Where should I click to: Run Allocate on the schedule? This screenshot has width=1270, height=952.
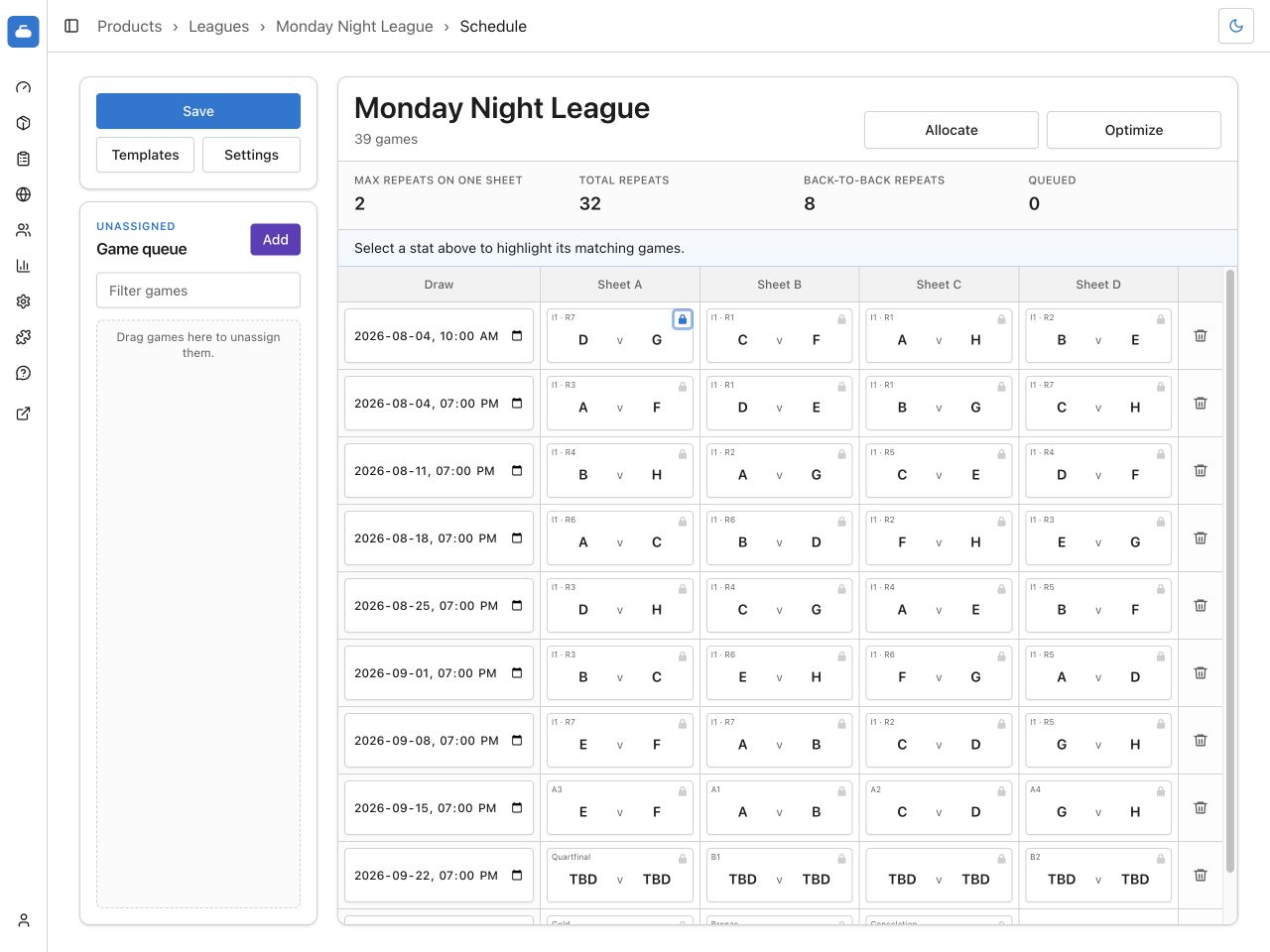tap(952, 130)
